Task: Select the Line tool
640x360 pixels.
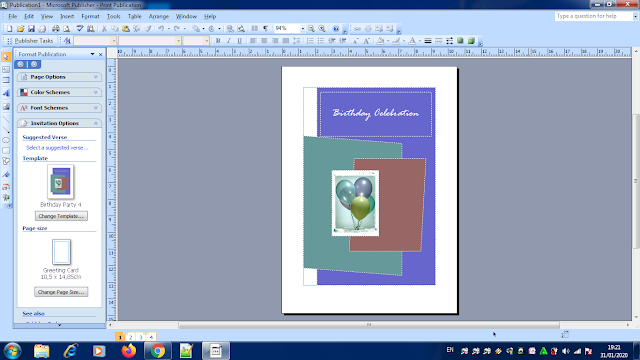Action: pos(6,120)
